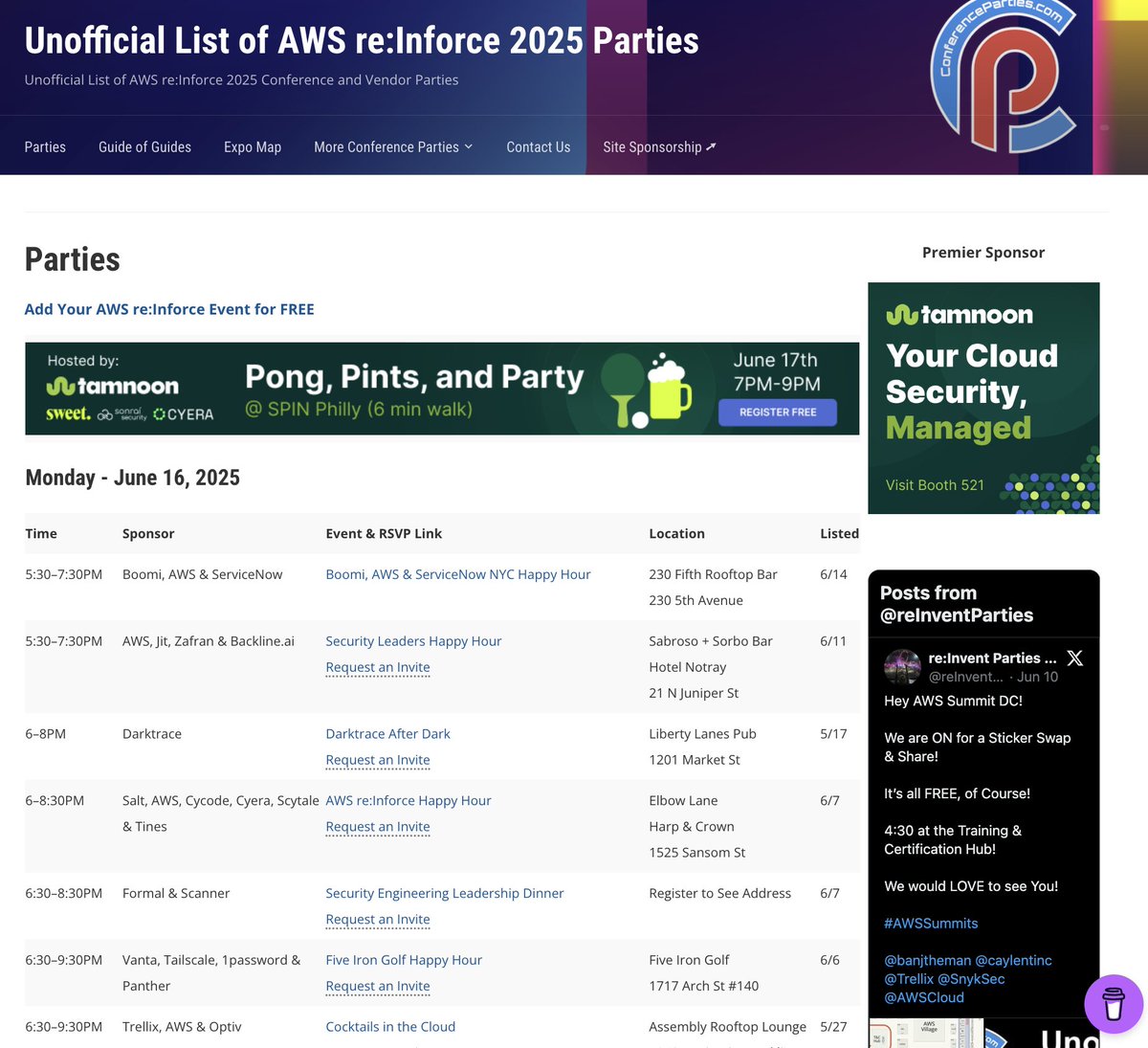Click the @caylentinc mention
The image size is (1148, 1048).
click(1013, 961)
